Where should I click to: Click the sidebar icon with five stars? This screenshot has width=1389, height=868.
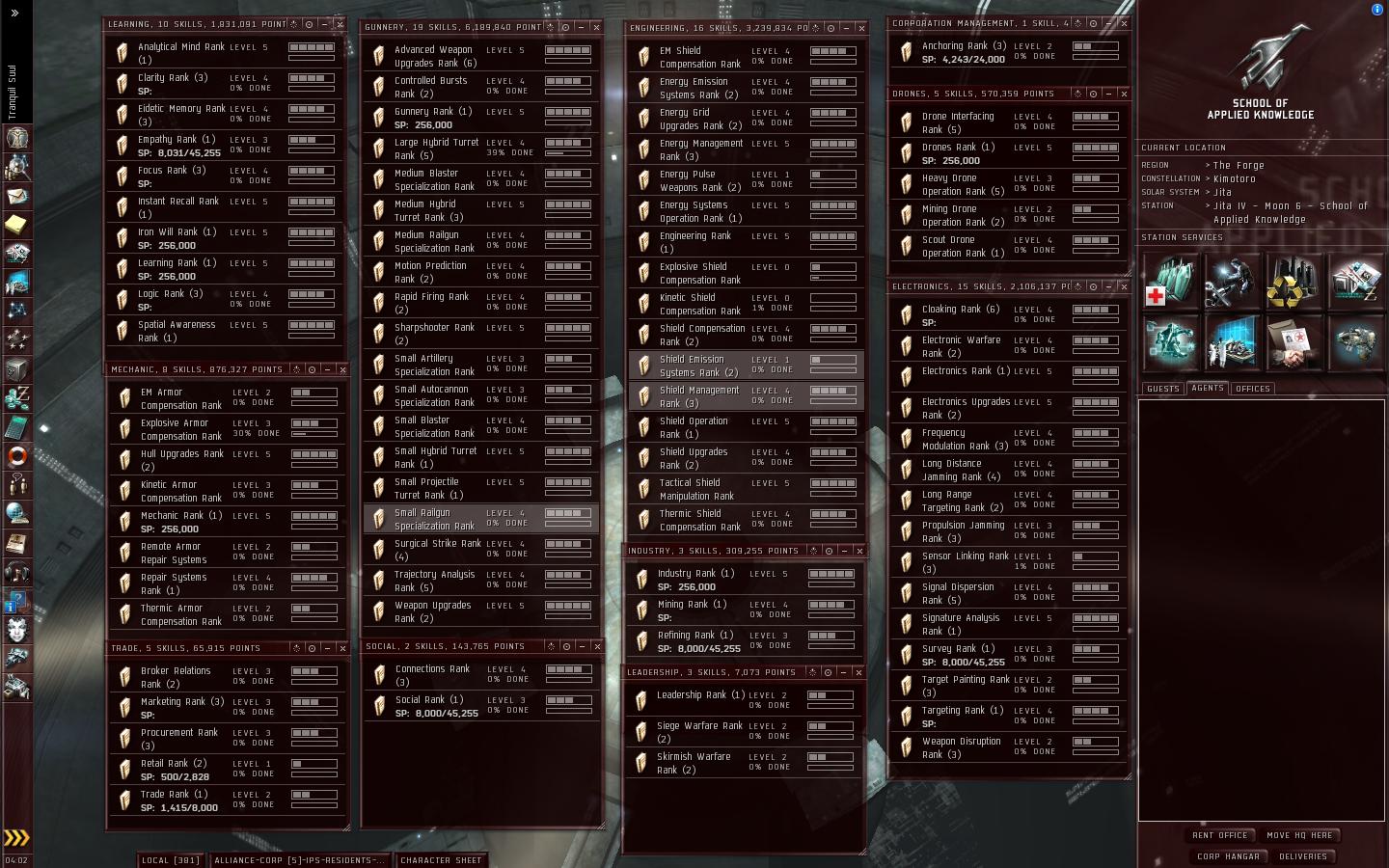click(16, 339)
